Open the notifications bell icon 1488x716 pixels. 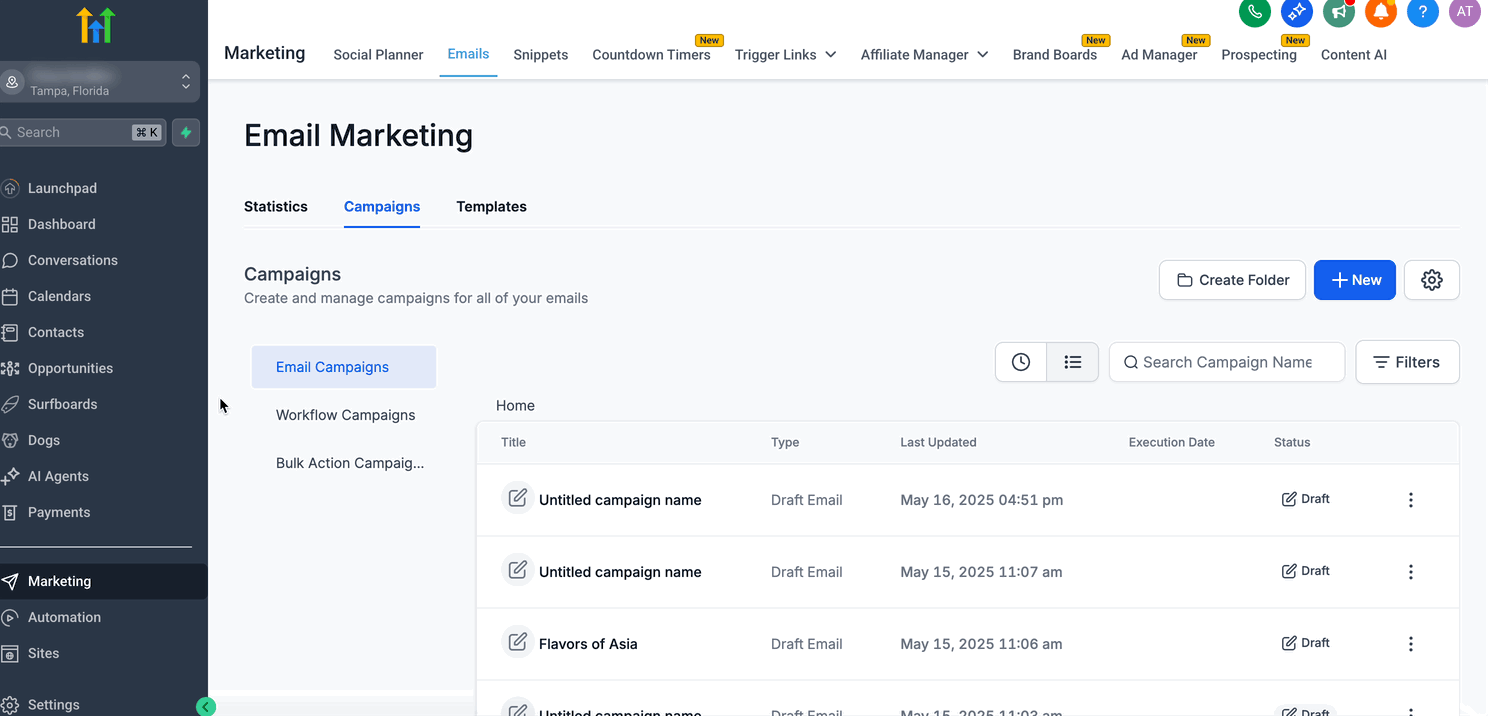tap(1381, 12)
